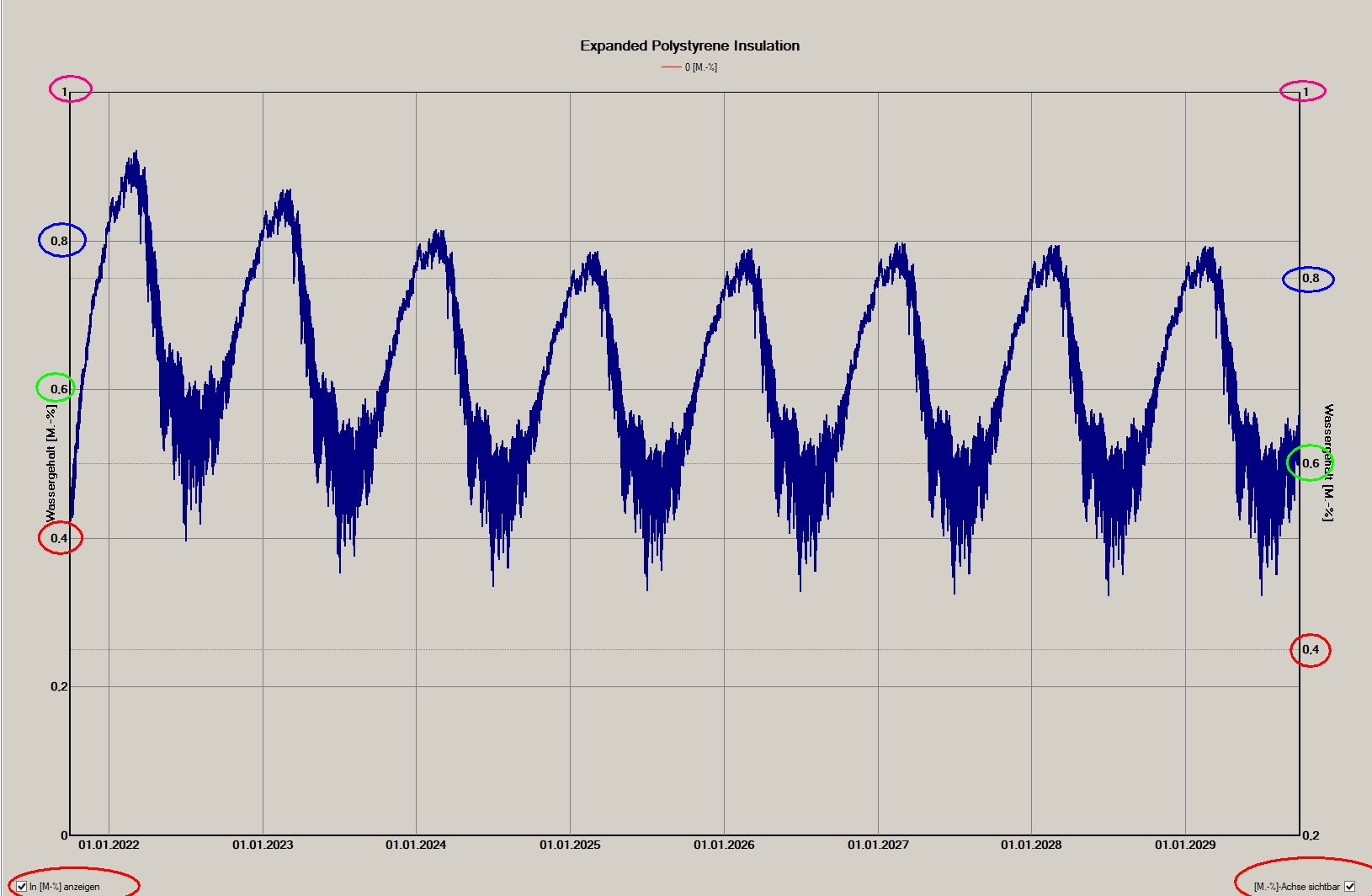Select the 01.01.2023 date label

pyautogui.click(x=263, y=845)
